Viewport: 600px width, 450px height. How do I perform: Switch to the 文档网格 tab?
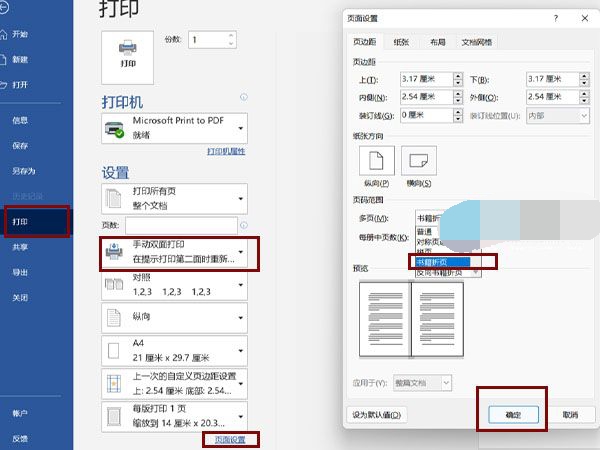[477, 43]
